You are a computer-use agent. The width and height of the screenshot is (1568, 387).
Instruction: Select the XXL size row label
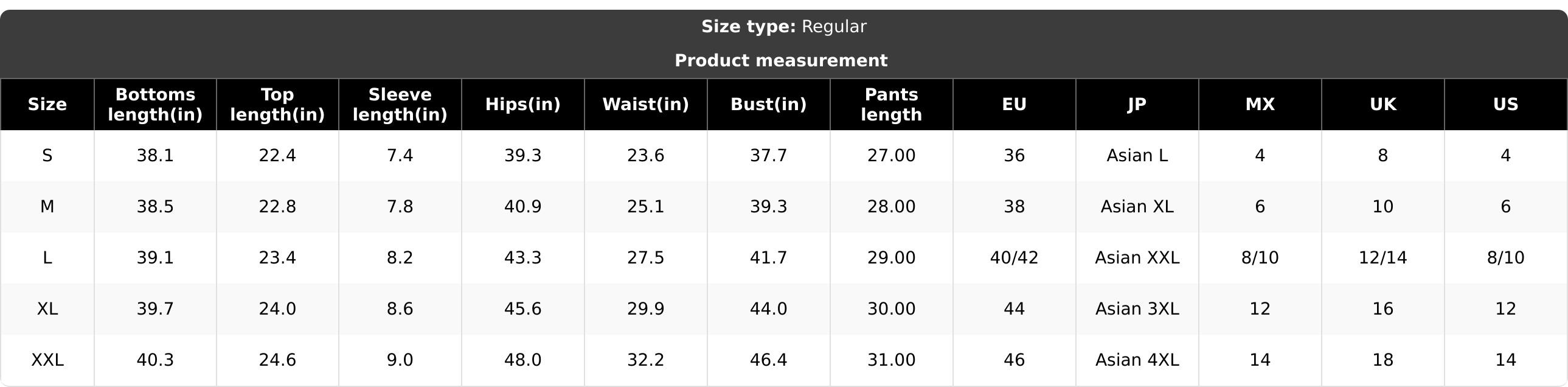click(x=47, y=360)
